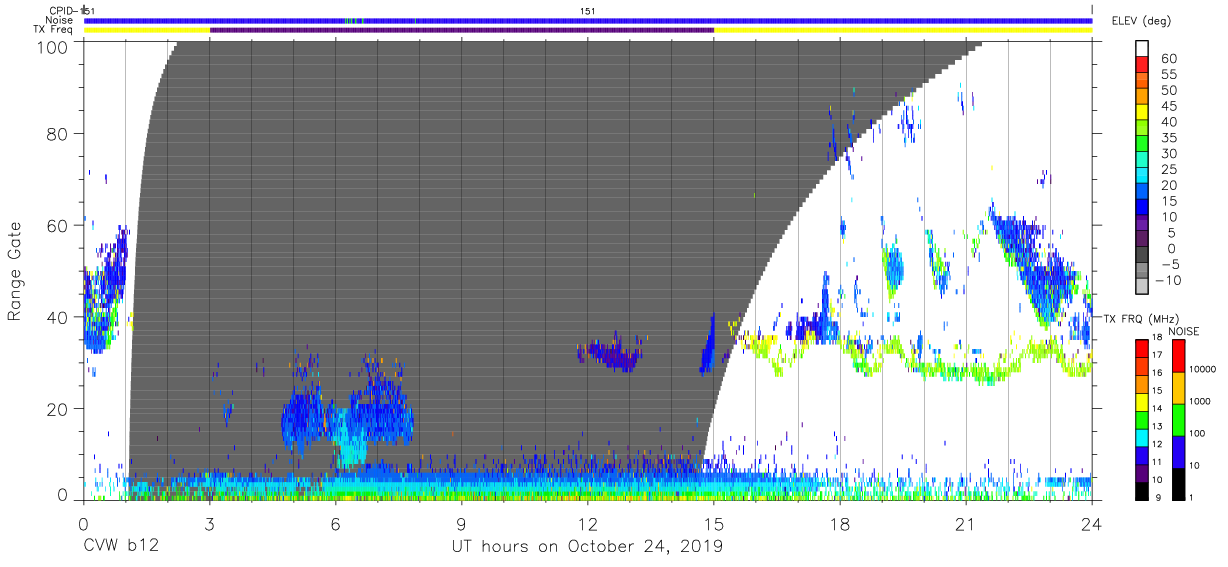Click the x-axis tick label '21'

click(966, 522)
